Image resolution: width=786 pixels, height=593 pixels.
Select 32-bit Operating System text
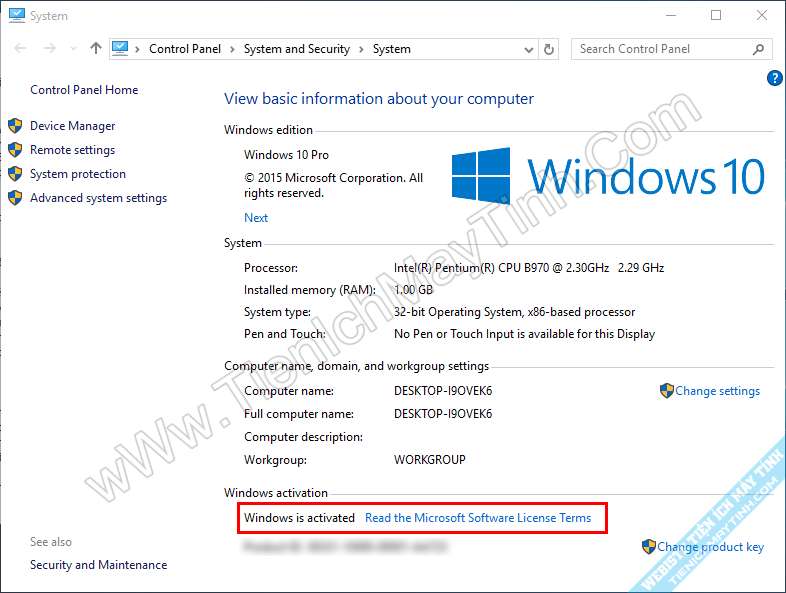coord(514,312)
